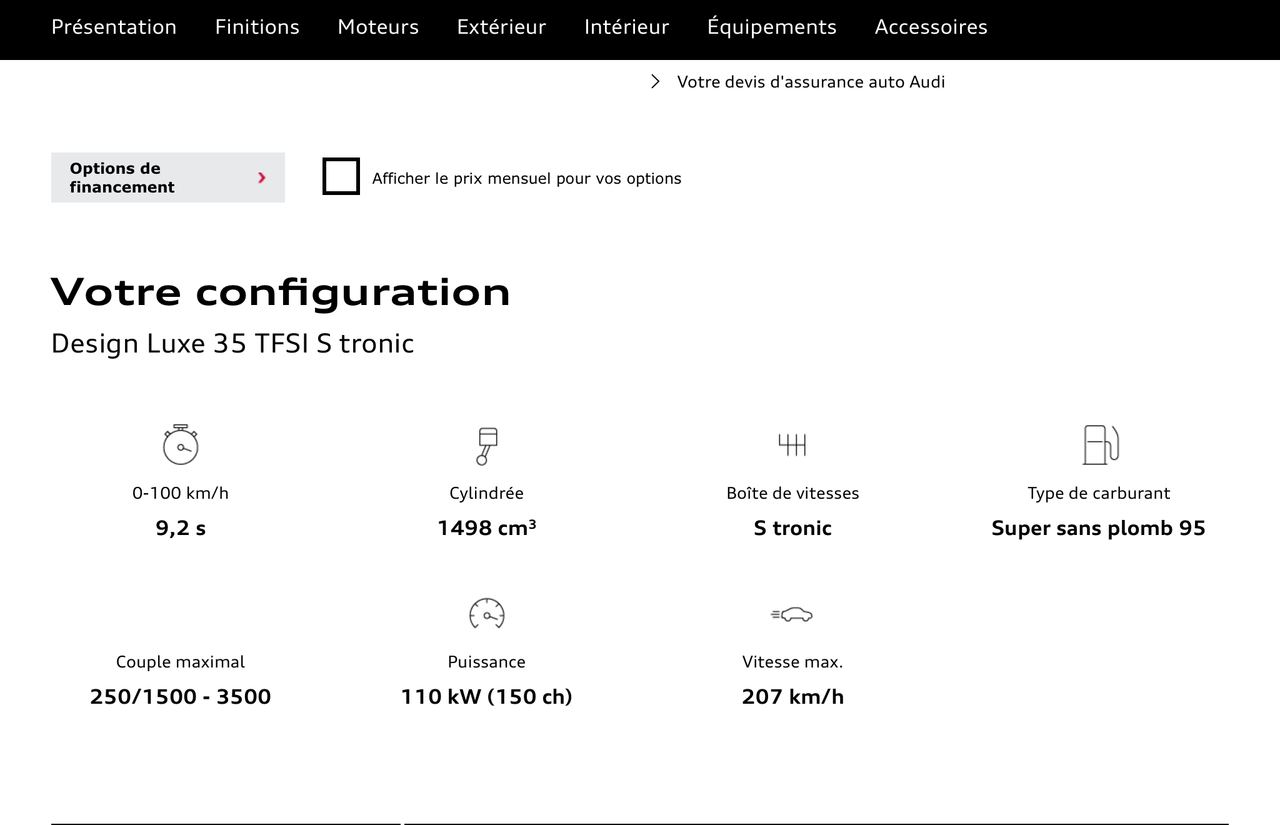This screenshot has height=825, width=1280.
Task: Navigate to the Intérieur tab
Action: 626,27
